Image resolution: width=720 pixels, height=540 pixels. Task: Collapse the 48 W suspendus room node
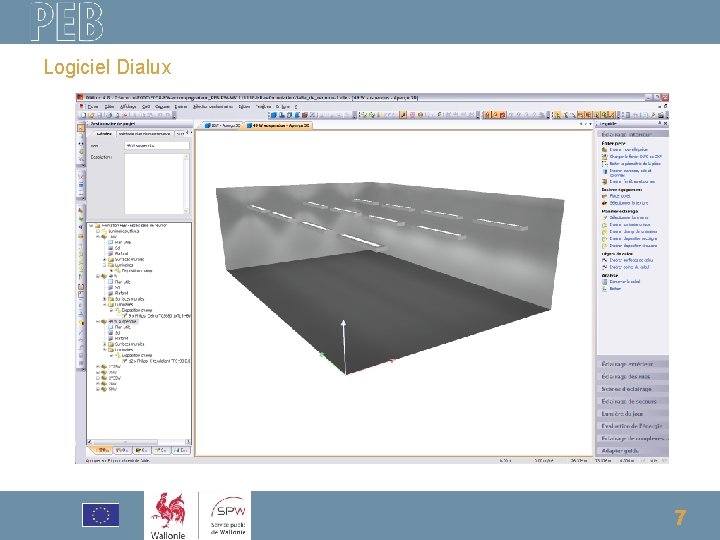pos(98,322)
